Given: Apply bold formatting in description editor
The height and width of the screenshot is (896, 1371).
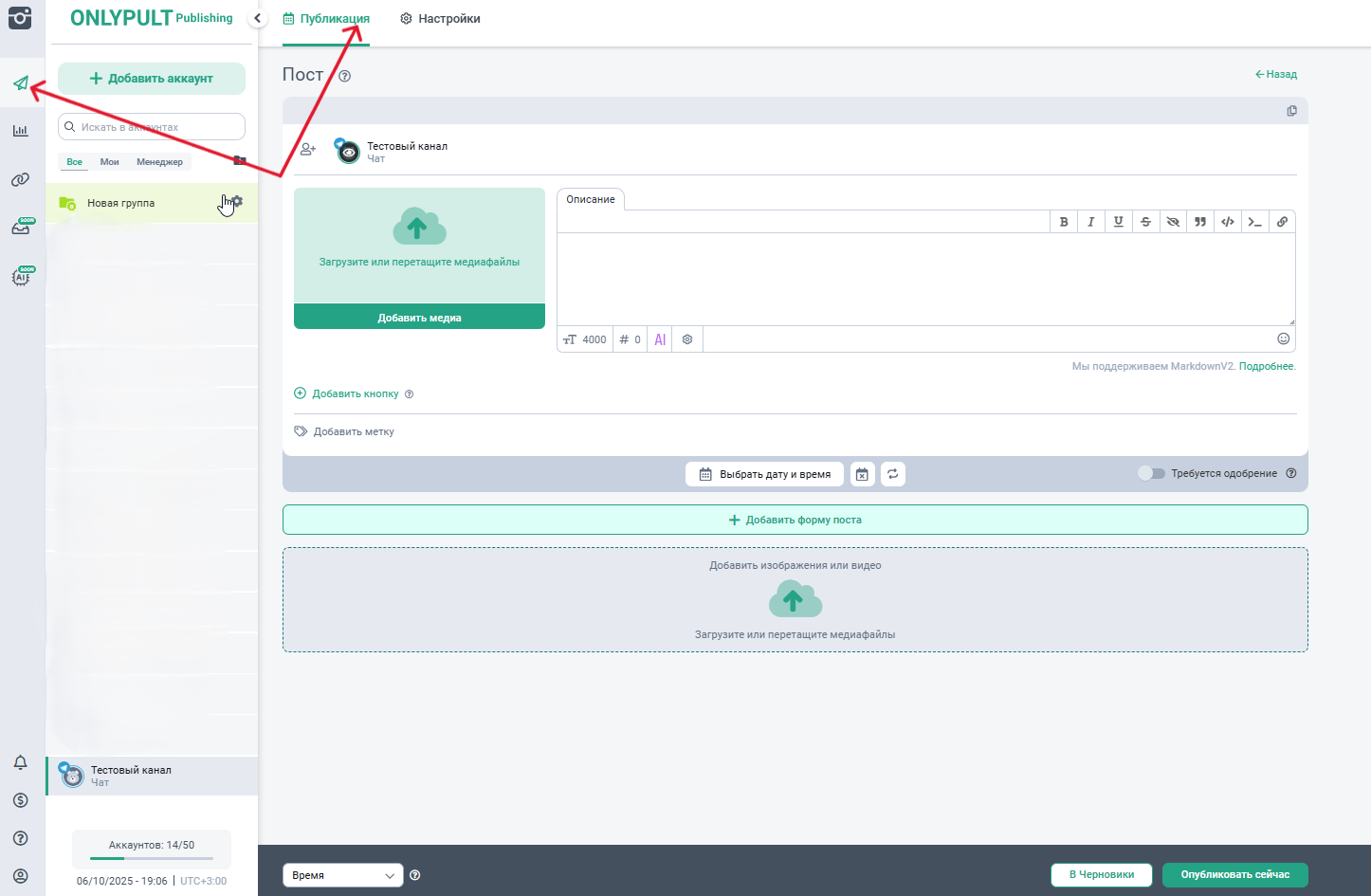Looking at the screenshot, I should coord(1064,222).
